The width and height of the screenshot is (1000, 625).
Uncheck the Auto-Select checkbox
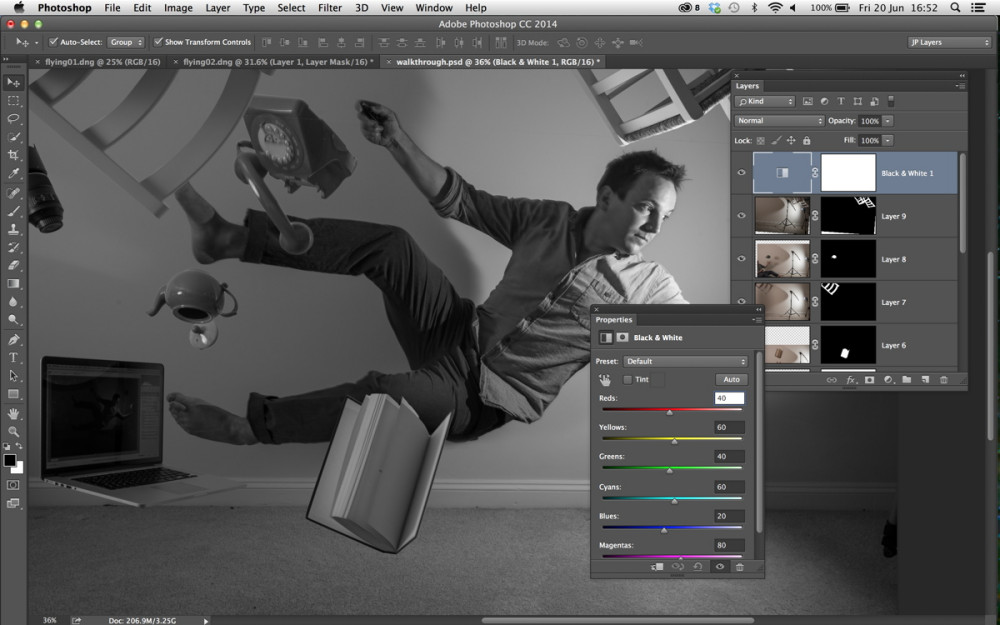click(x=54, y=42)
